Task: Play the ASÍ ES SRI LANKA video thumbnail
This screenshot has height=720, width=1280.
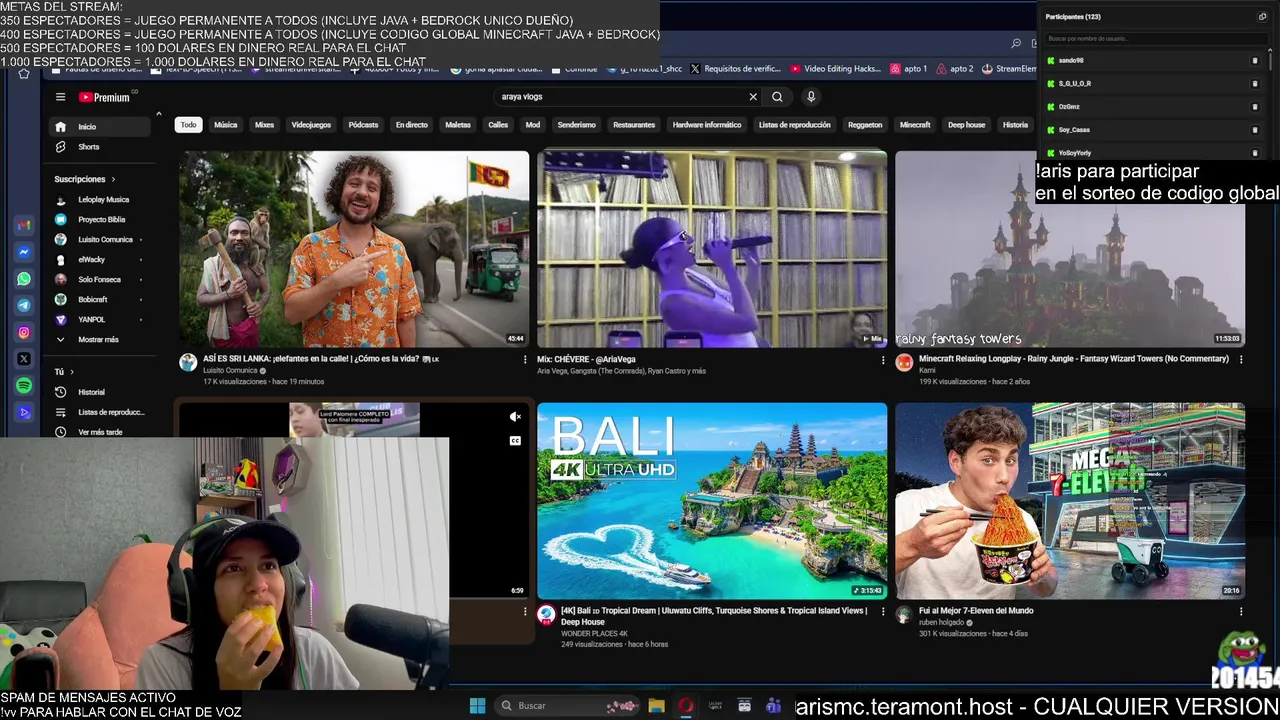Action: (x=354, y=249)
